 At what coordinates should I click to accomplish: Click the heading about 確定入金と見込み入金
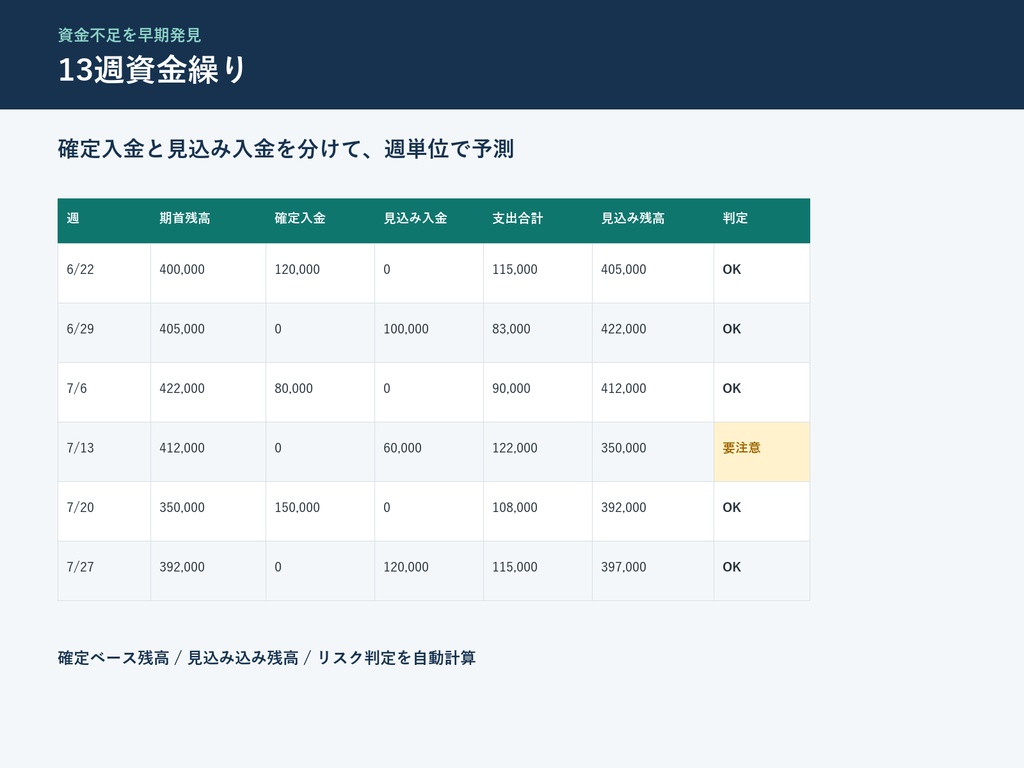(x=286, y=149)
